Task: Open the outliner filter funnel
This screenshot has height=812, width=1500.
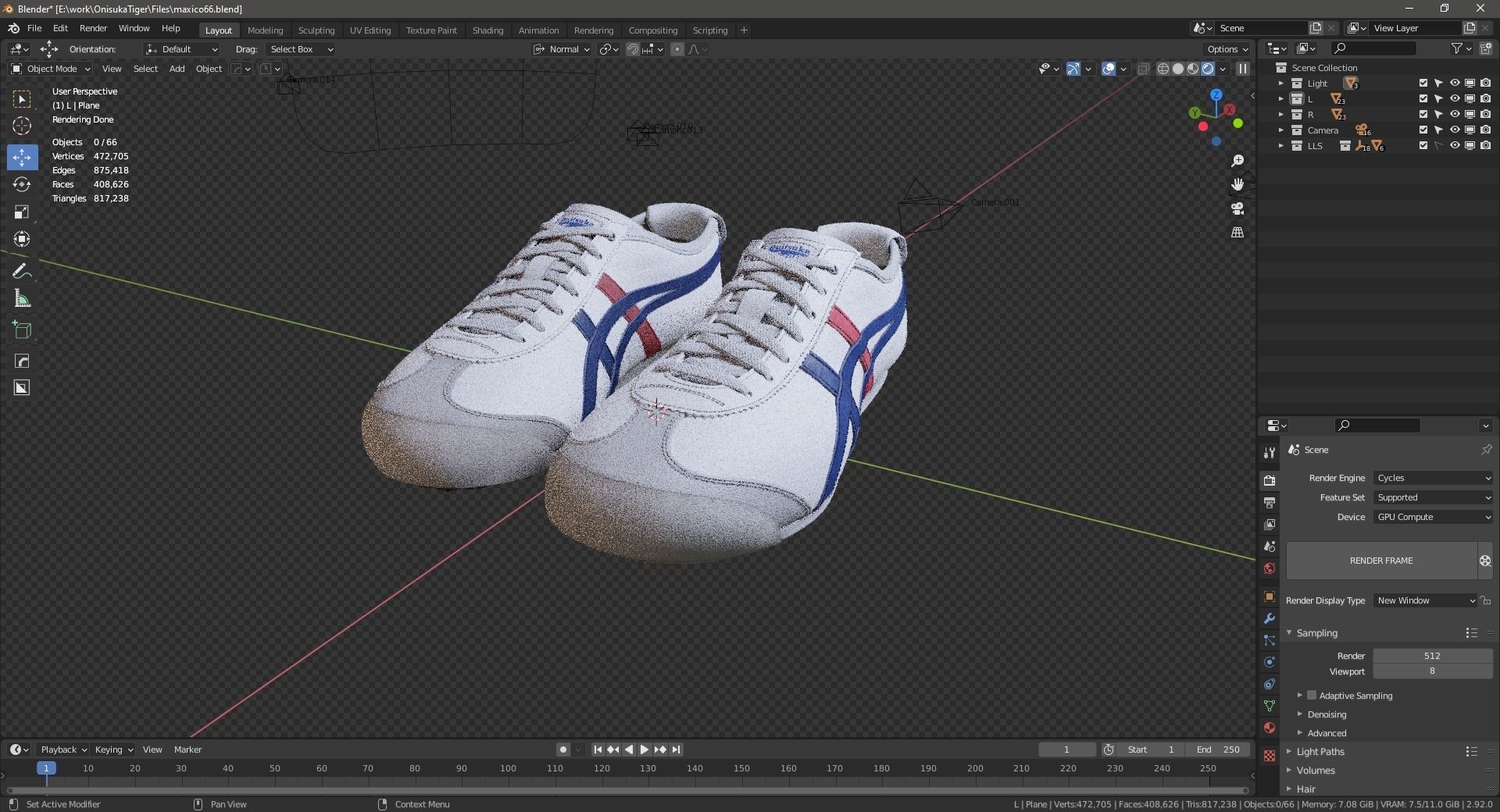Action: tap(1457, 48)
